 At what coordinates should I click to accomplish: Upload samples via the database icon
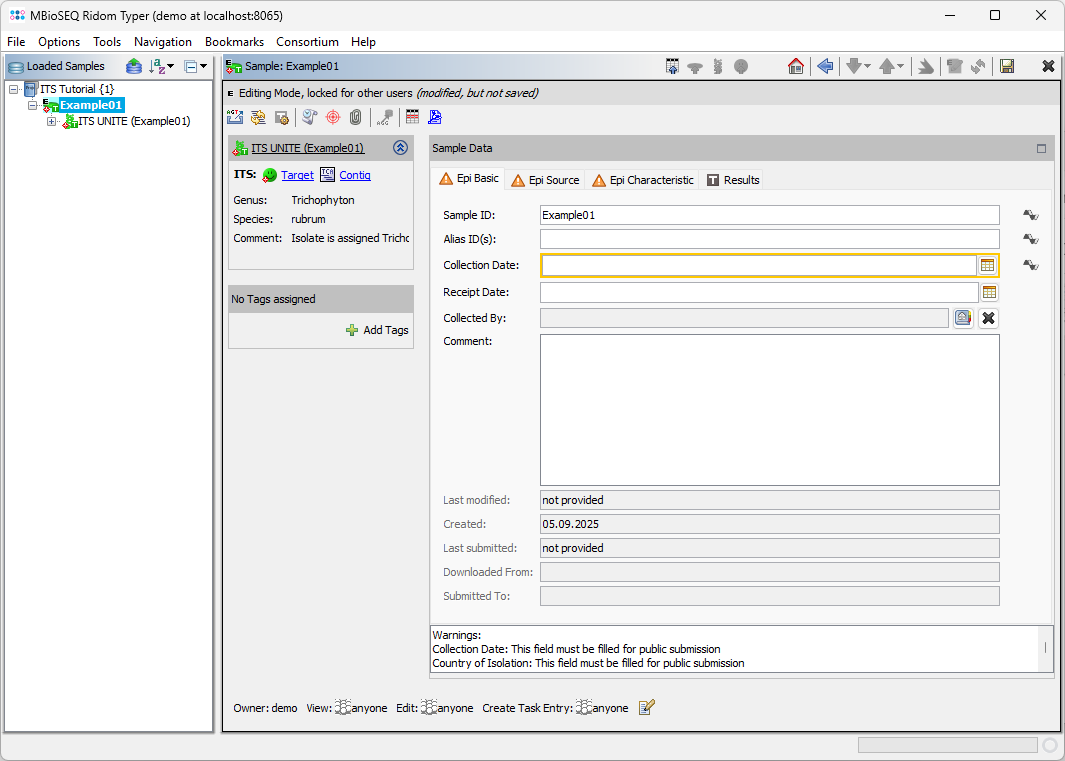pos(134,66)
